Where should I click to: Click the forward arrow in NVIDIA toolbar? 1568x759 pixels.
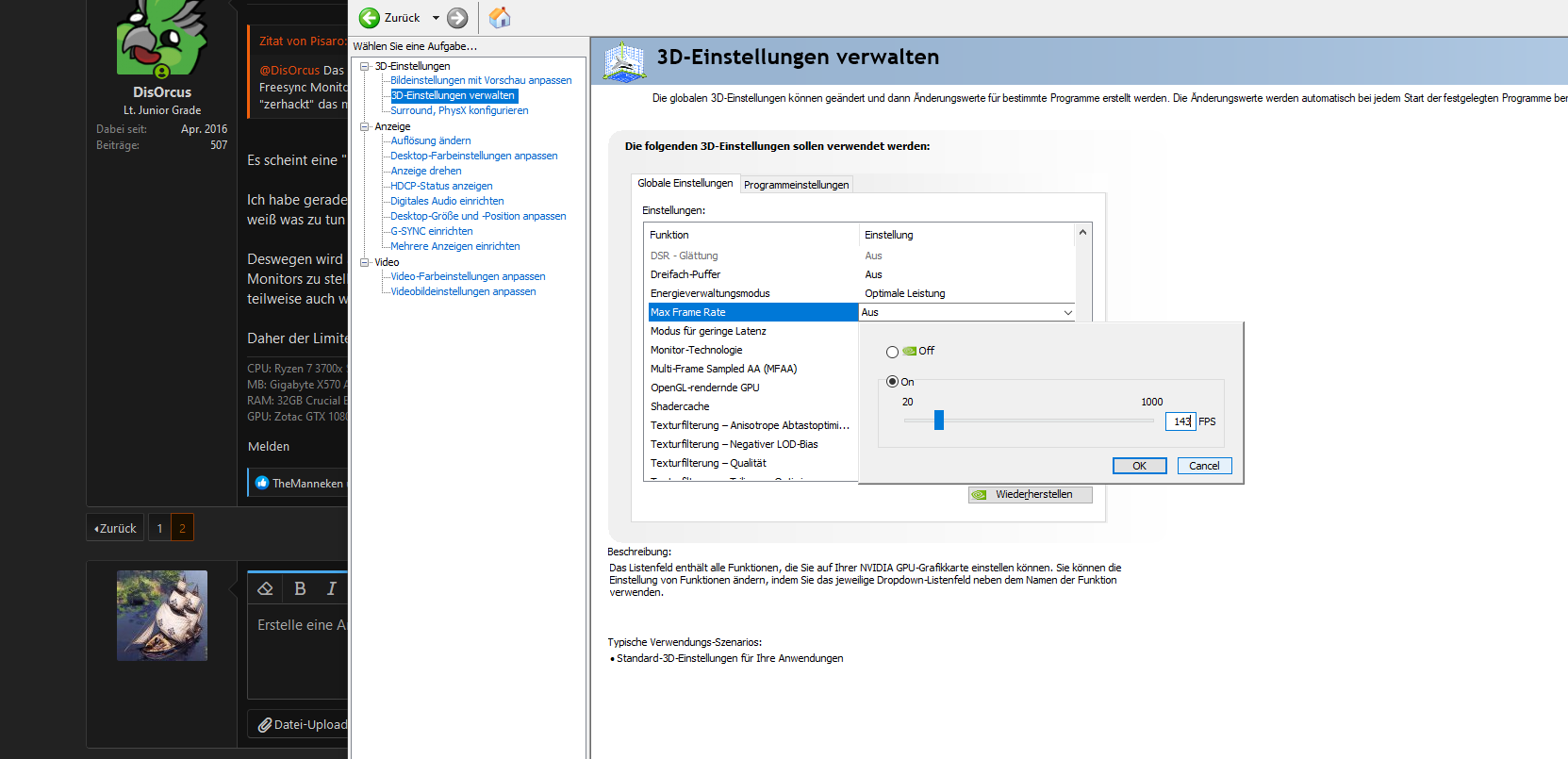tap(457, 18)
